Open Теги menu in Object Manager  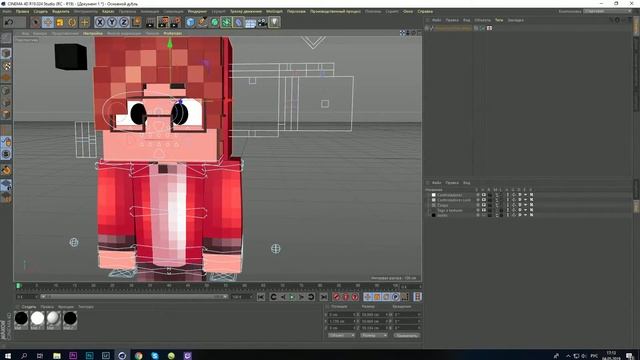tap(499, 20)
